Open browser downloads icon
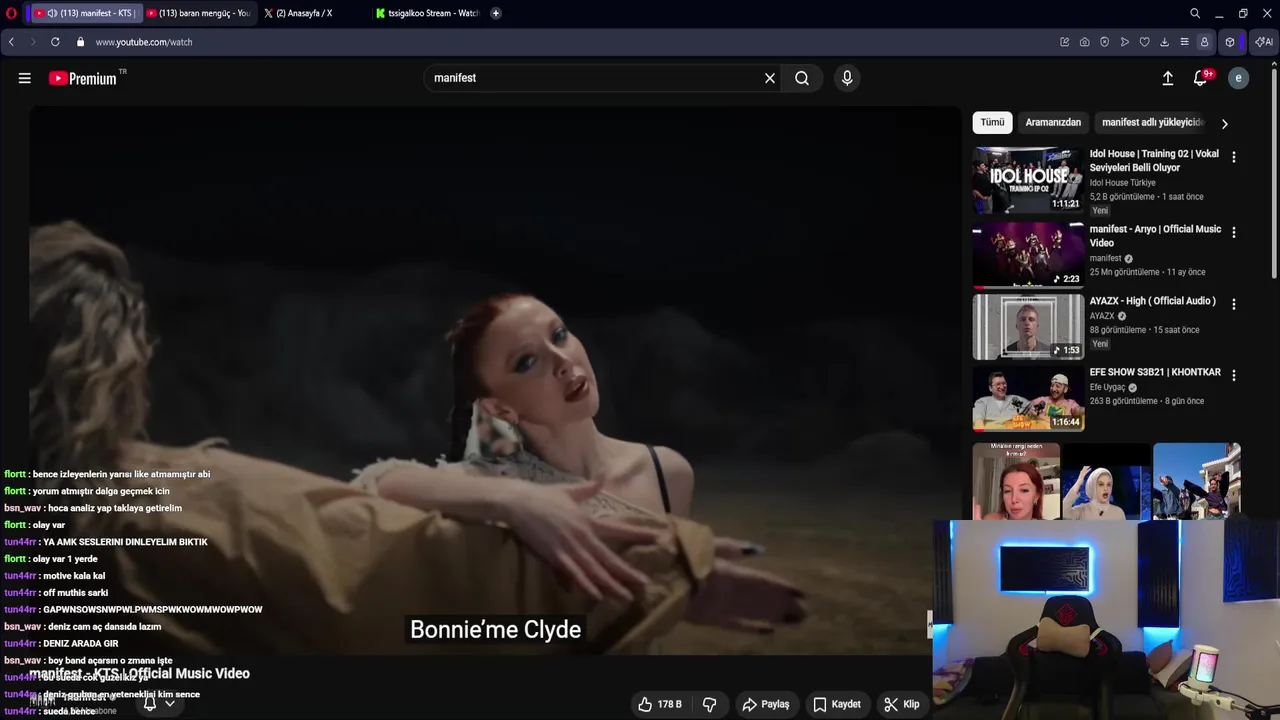 tap(1165, 42)
